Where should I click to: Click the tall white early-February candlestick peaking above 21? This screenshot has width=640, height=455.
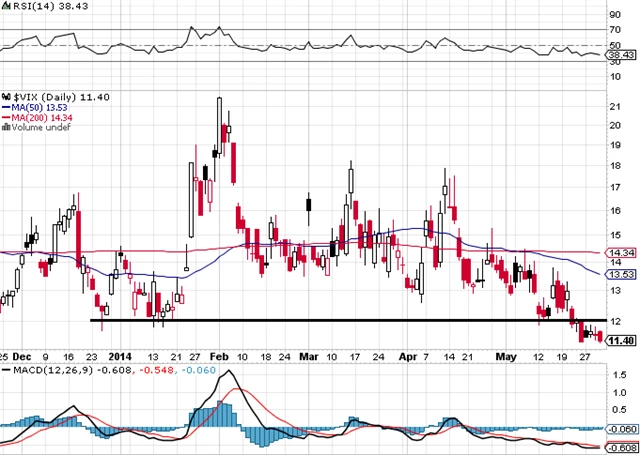[220, 127]
